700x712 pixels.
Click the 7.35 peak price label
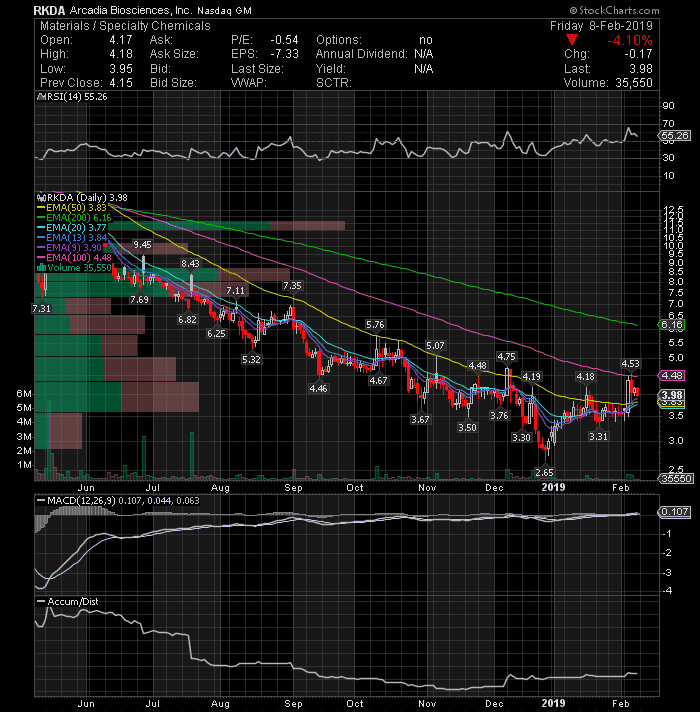coord(292,286)
